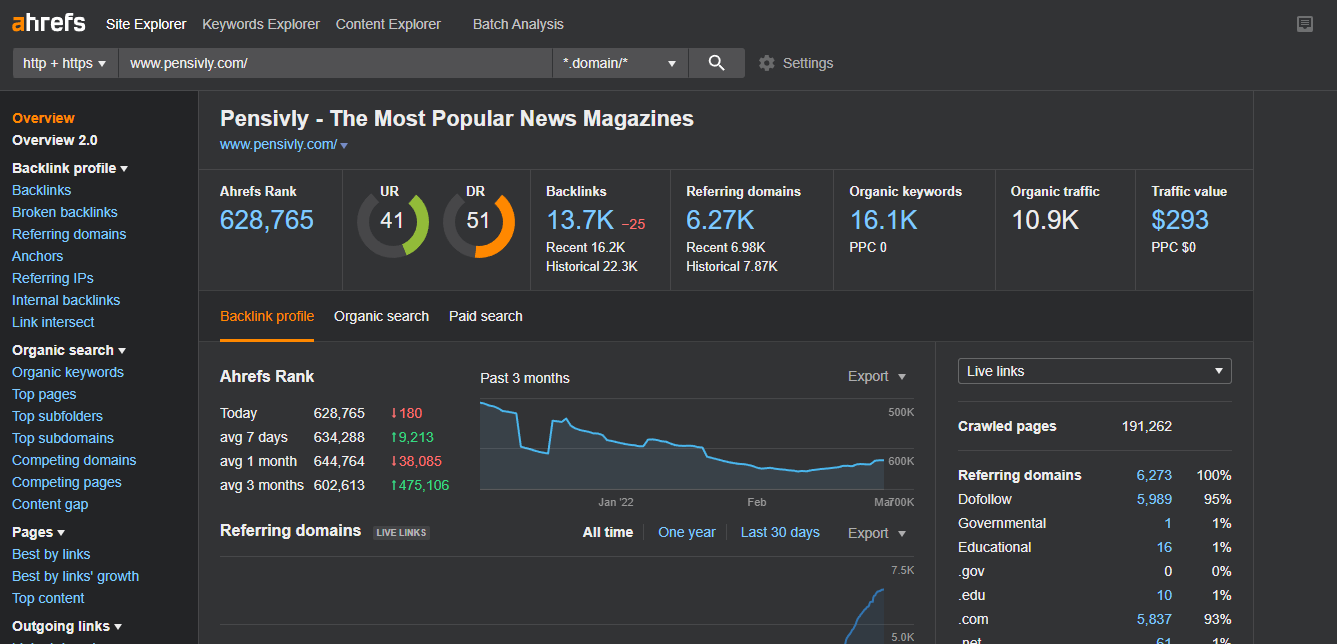This screenshot has height=644, width=1337.
Task: Click the URL input field
Action: click(x=335, y=63)
